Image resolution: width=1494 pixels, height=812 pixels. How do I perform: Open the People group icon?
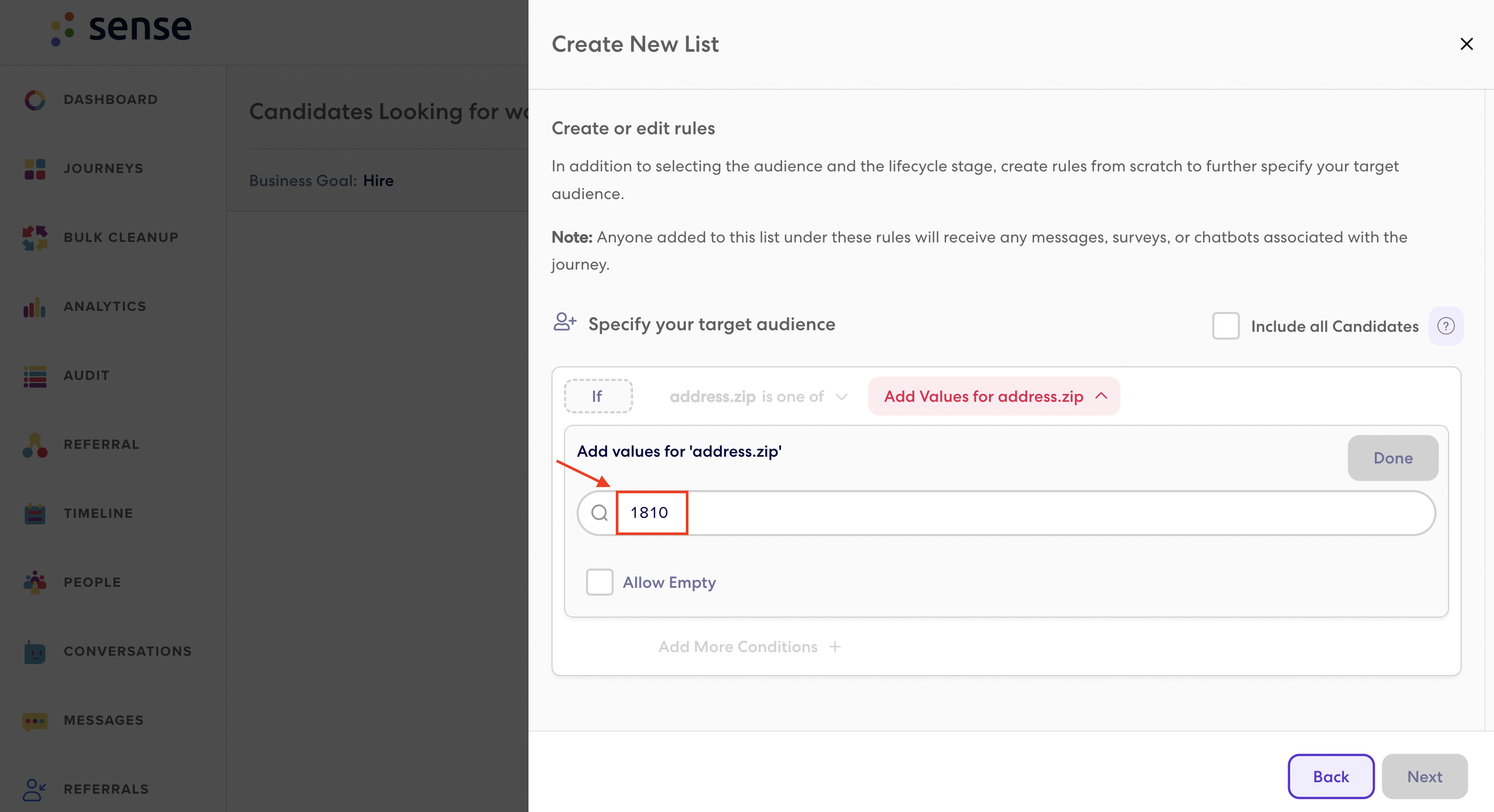click(35, 583)
